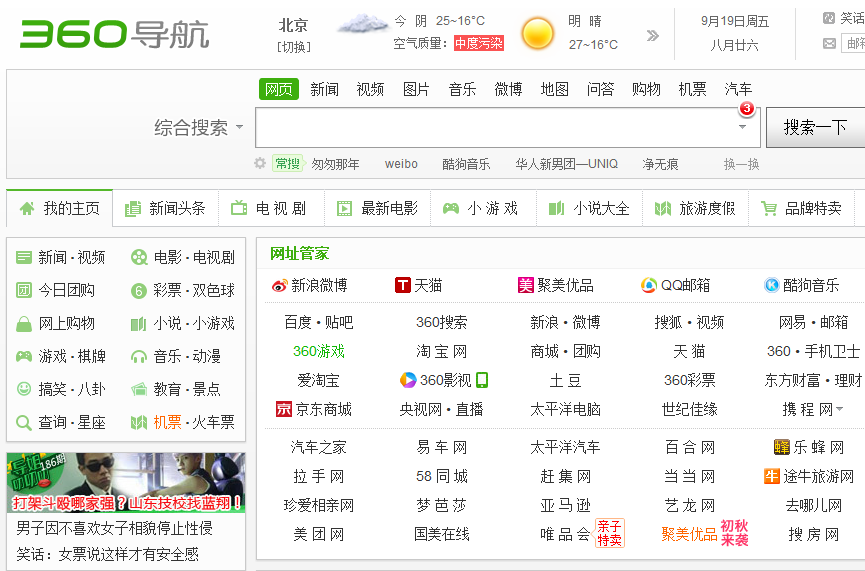The width and height of the screenshot is (865, 571).
Task: Click the Sina Weibo eye icon
Action: pos(280,286)
